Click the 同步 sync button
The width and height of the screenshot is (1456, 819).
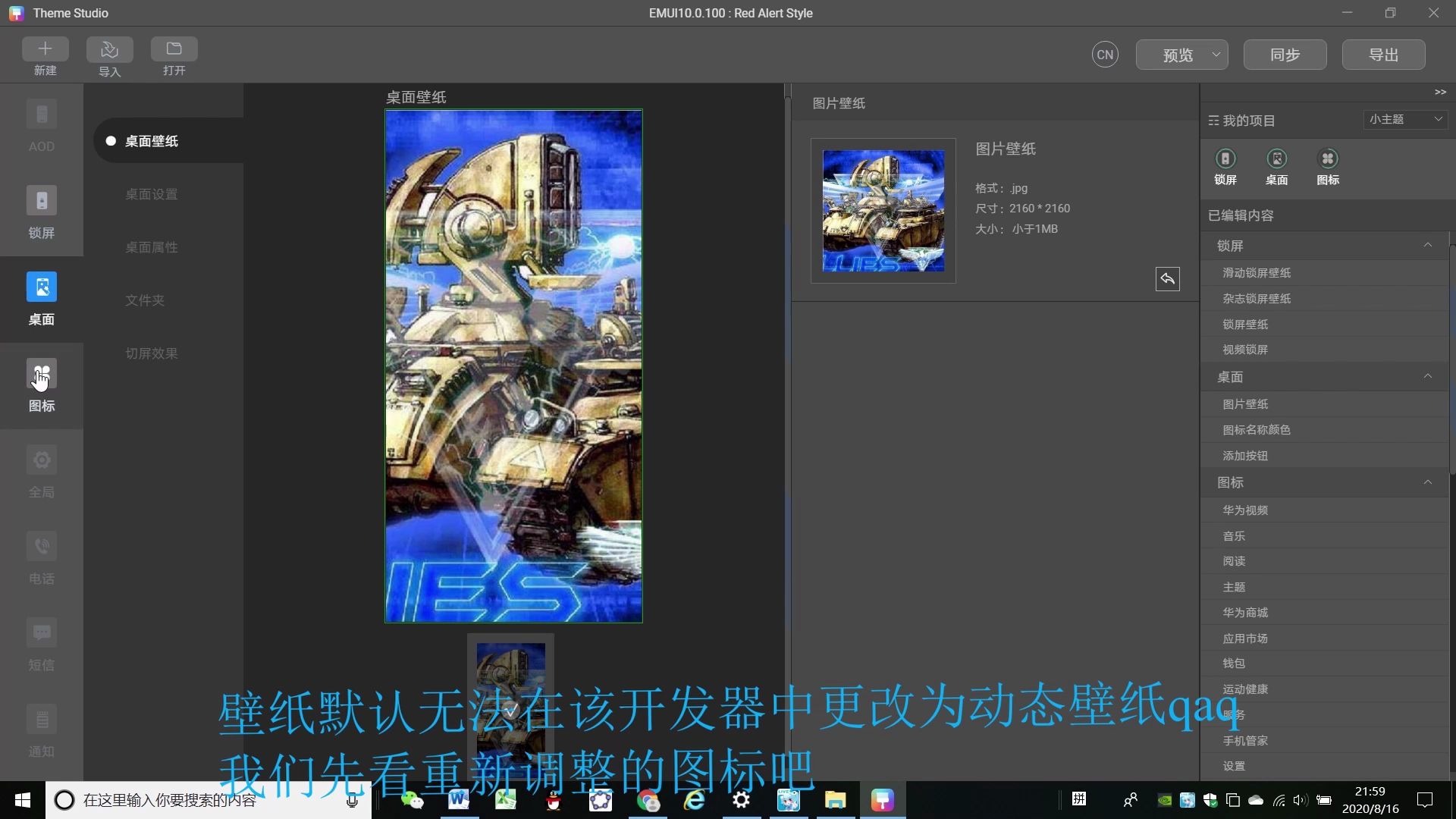(1285, 55)
